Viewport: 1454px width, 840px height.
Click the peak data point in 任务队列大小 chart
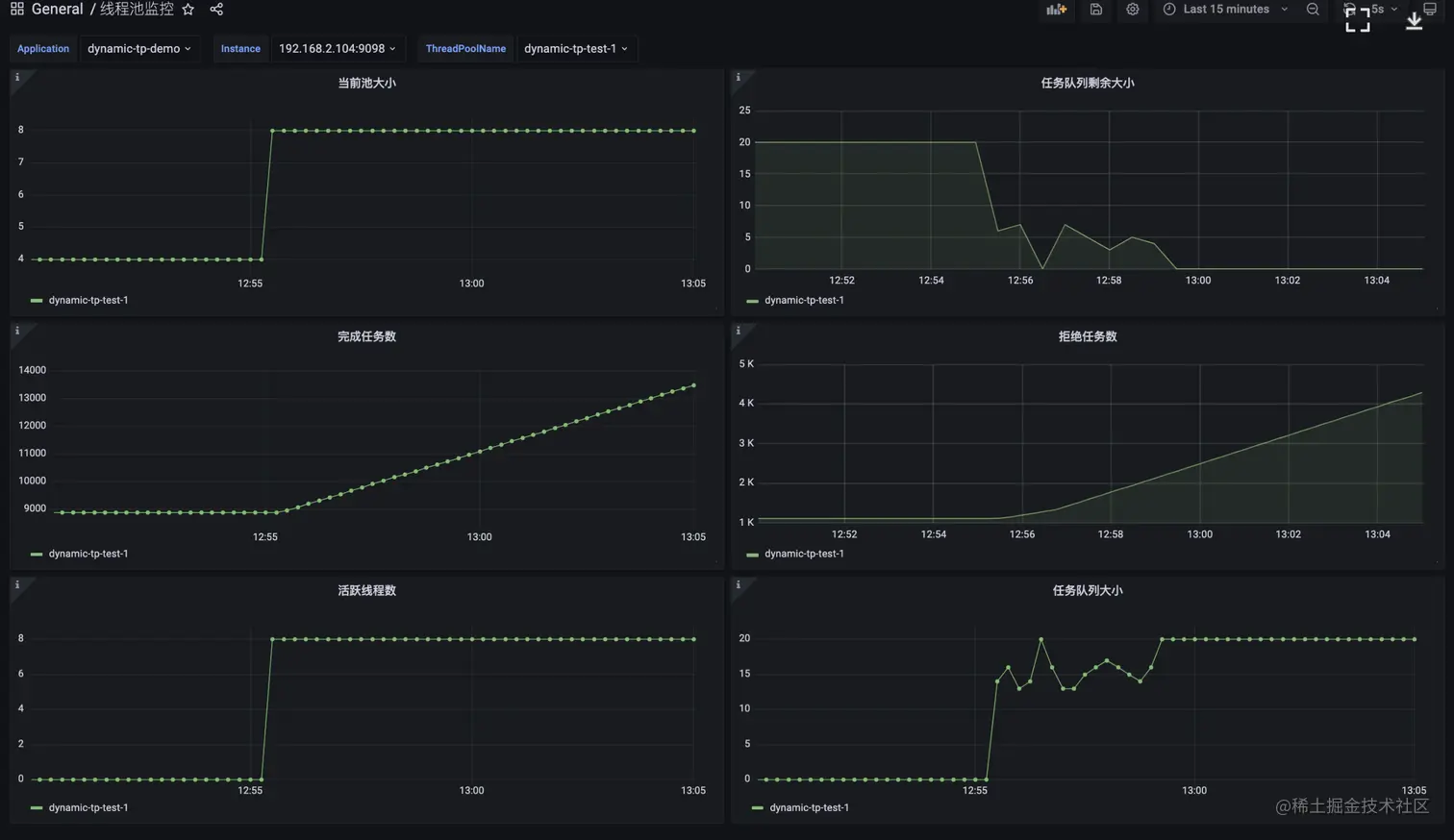1040,639
